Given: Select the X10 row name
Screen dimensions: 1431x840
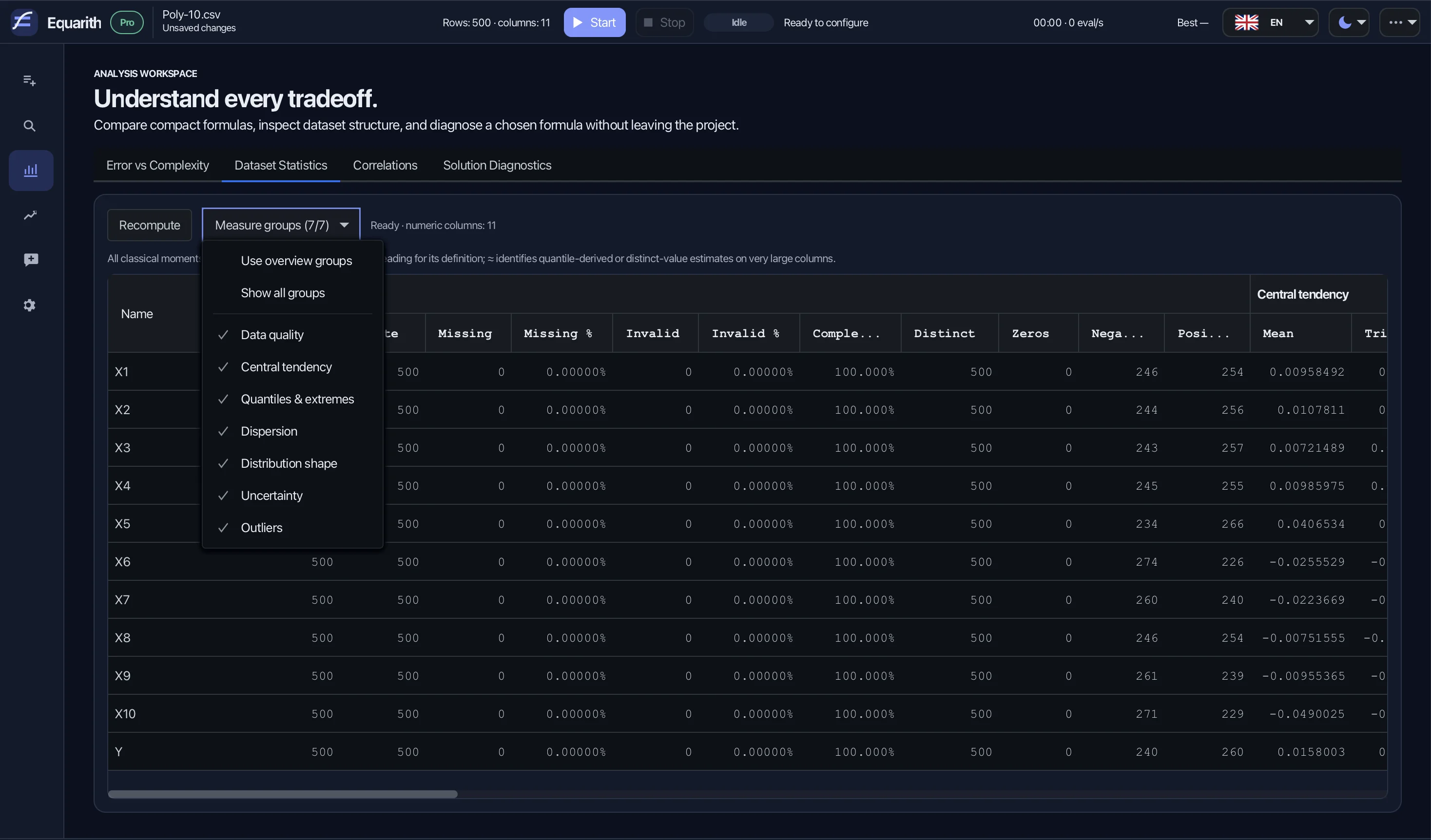Looking at the screenshot, I should (x=125, y=714).
